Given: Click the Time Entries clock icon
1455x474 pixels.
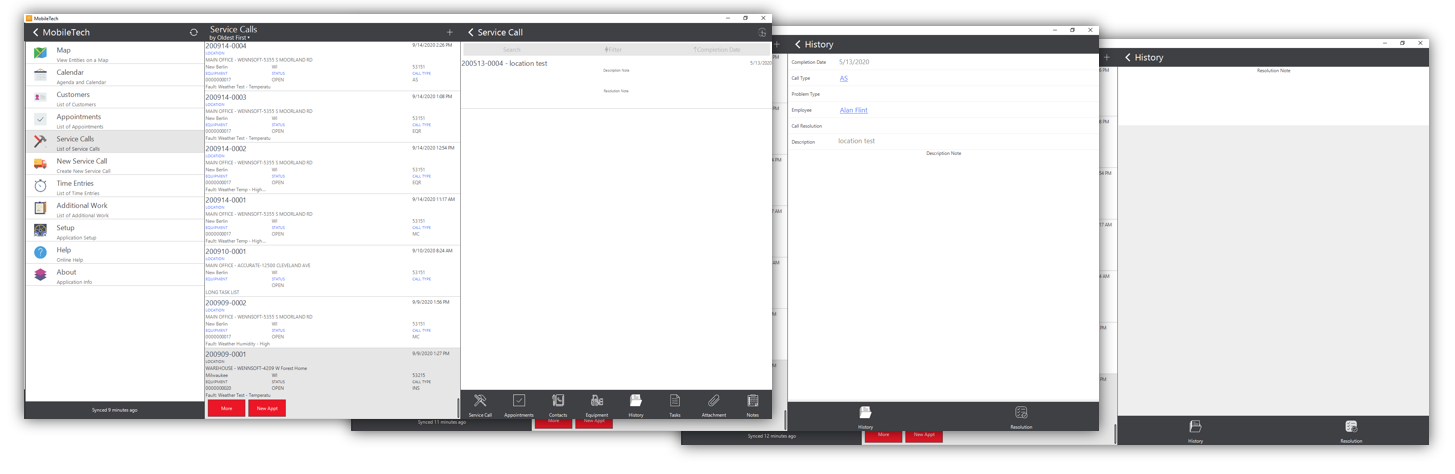Looking at the screenshot, I should pyautogui.click(x=40, y=187).
